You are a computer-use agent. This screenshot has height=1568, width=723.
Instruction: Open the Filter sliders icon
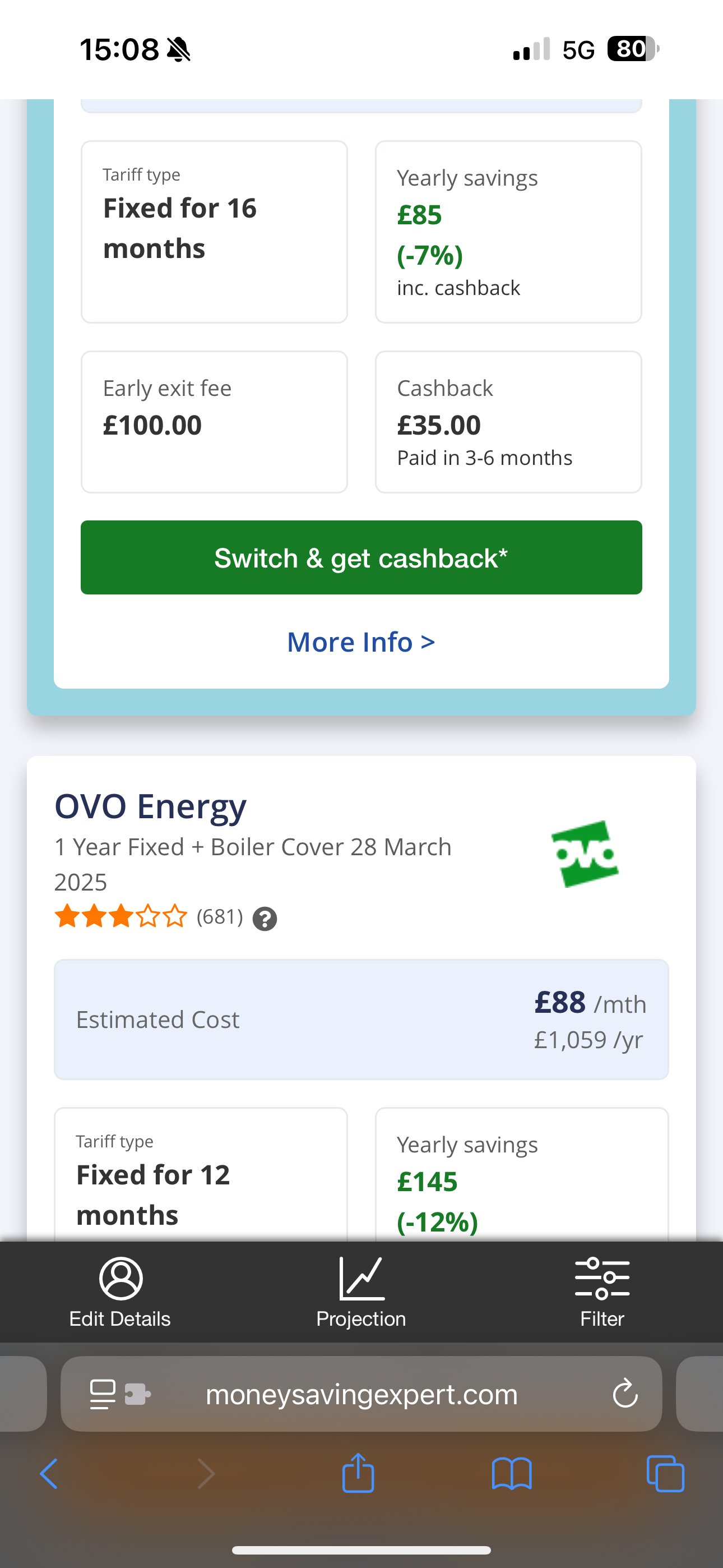point(602,1278)
